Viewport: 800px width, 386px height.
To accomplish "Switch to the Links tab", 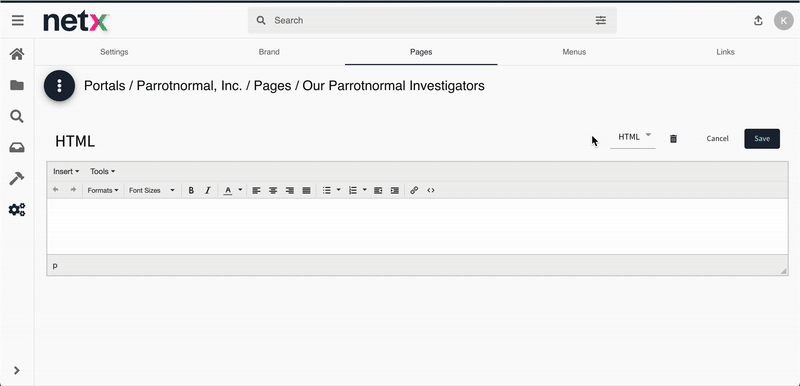I will coord(725,52).
